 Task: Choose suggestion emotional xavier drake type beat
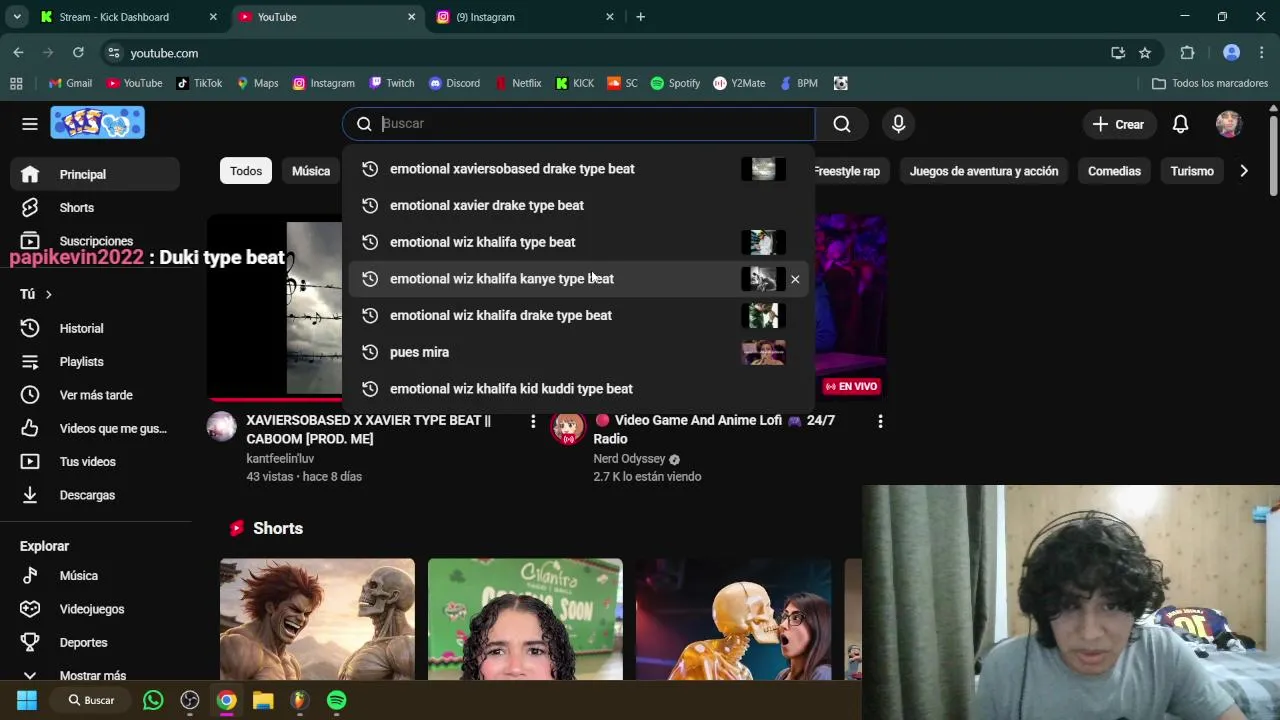[578, 205]
